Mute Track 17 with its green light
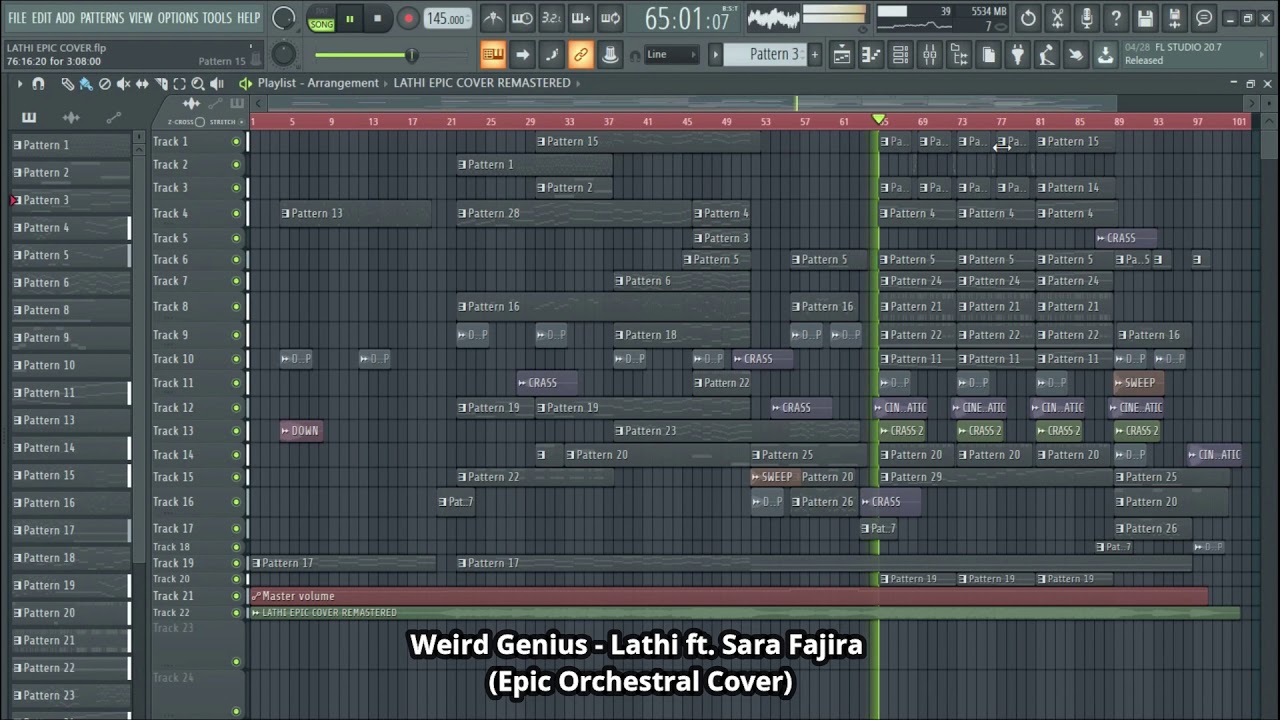The image size is (1280, 720). coord(236,529)
